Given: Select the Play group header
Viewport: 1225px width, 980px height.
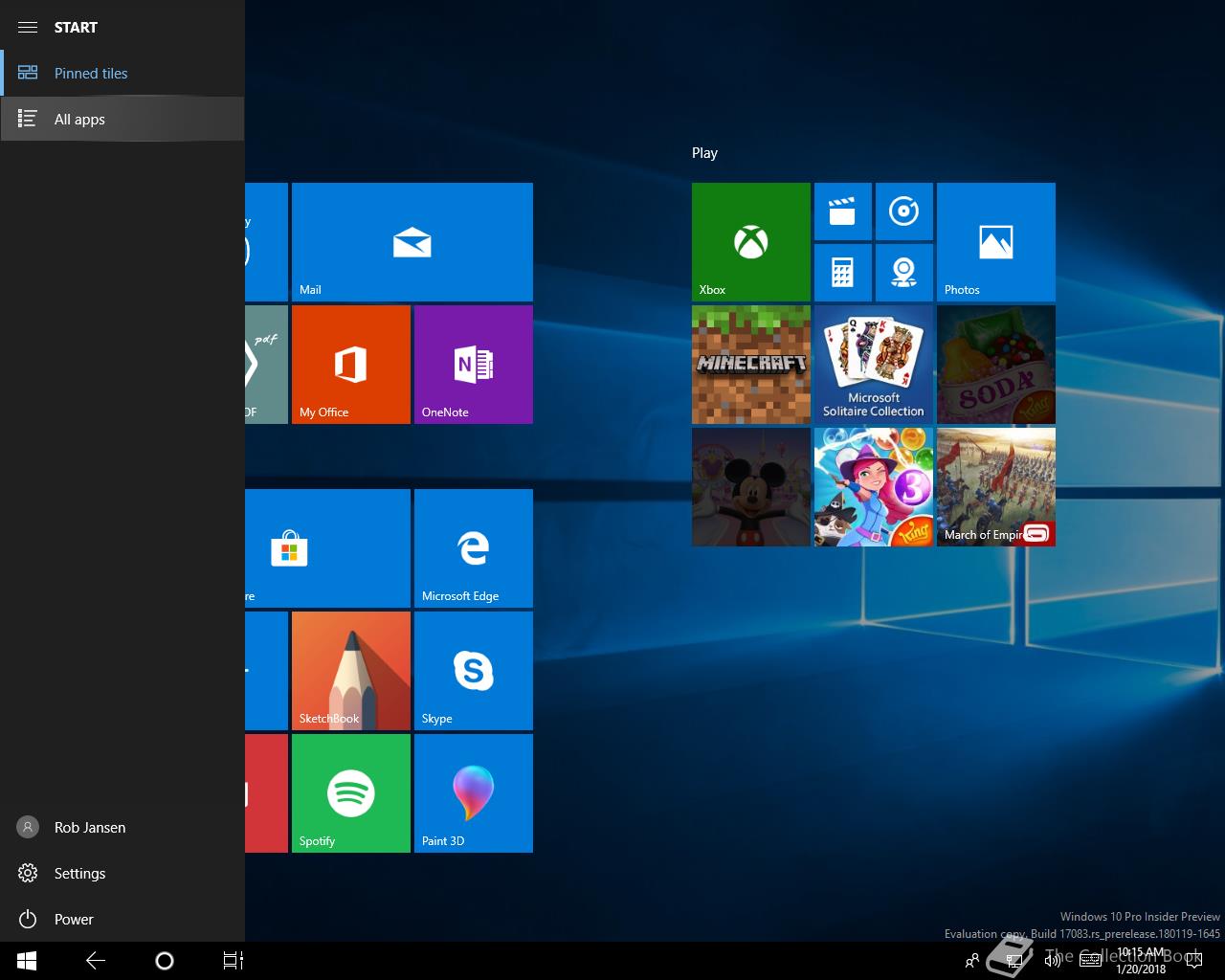Looking at the screenshot, I should (x=704, y=153).
